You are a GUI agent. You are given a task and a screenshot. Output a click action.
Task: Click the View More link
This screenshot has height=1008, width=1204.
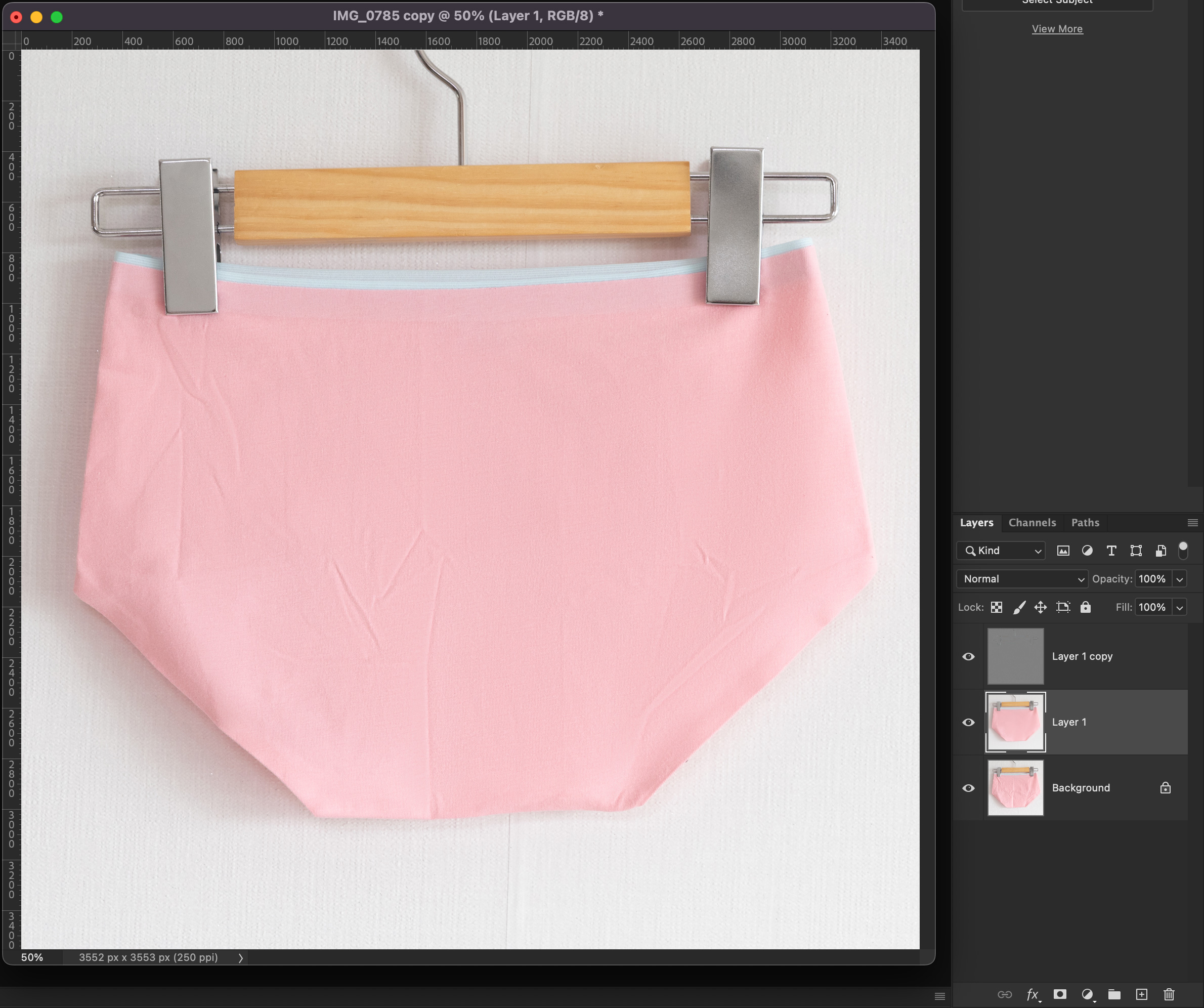coord(1057,29)
